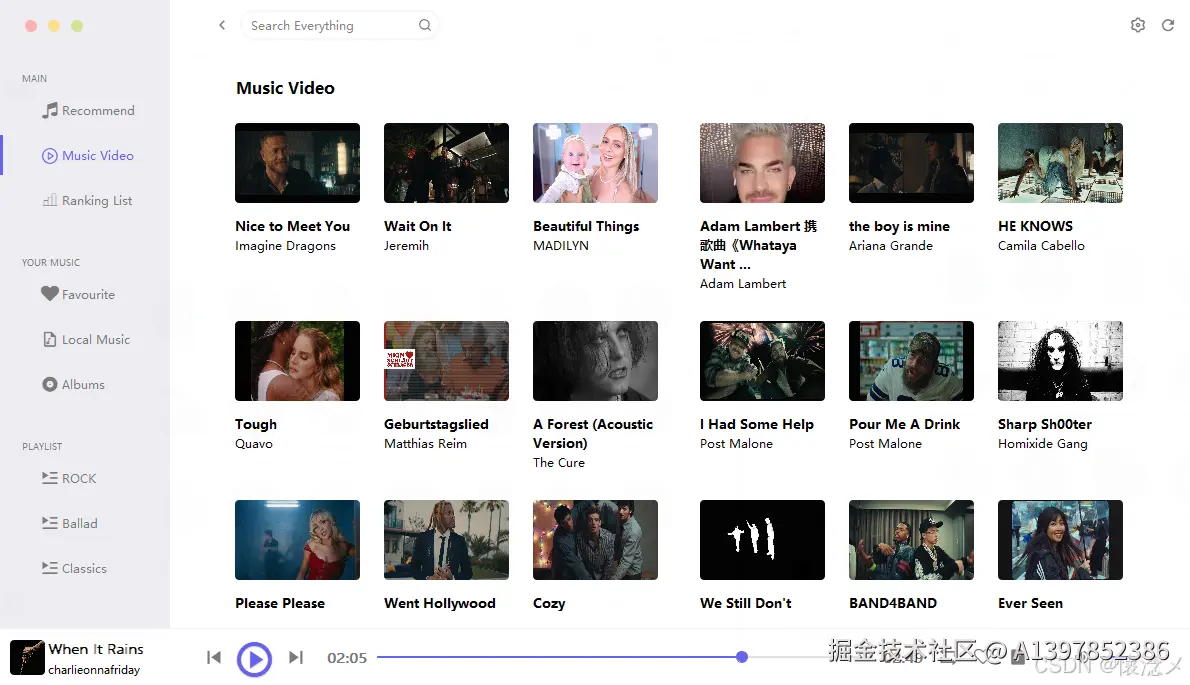1190x685 pixels.
Task: Click the Quavo artist name
Action: pos(253,444)
